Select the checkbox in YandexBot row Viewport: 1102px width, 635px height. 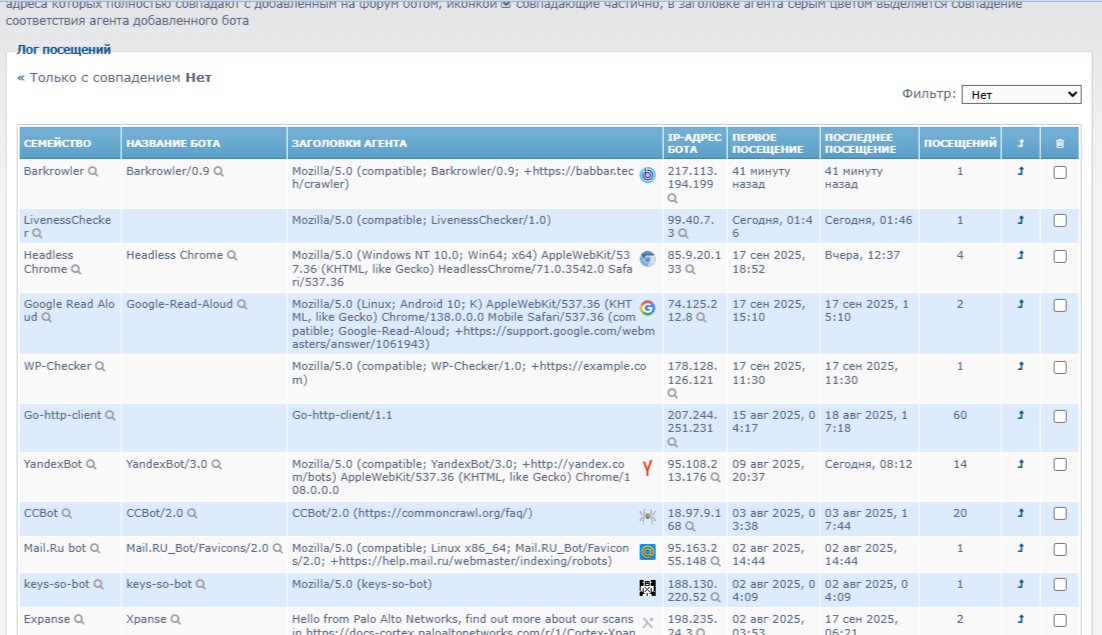tap(1060, 465)
